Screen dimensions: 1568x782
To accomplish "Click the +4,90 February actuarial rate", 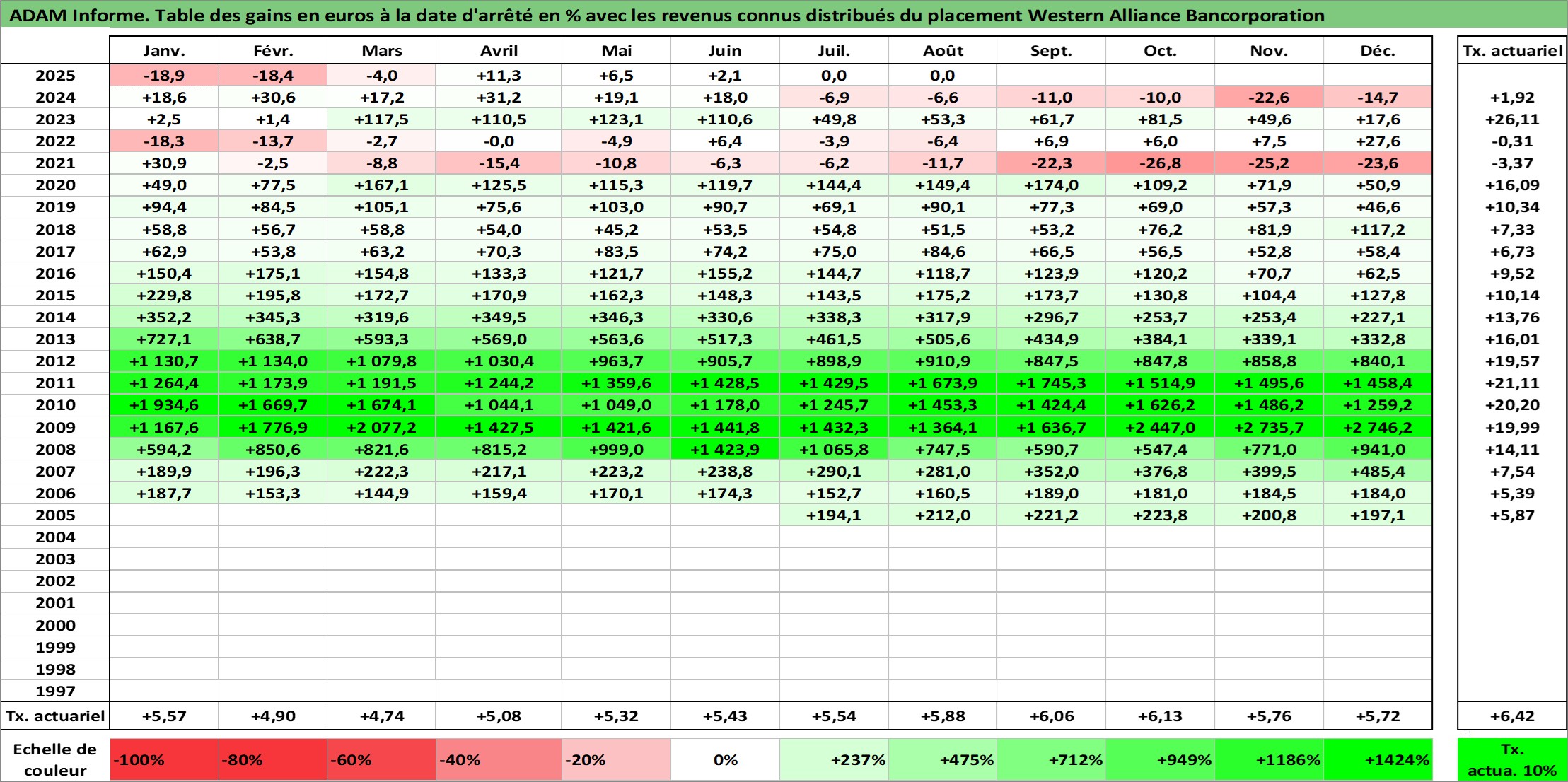I will tap(273, 716).
